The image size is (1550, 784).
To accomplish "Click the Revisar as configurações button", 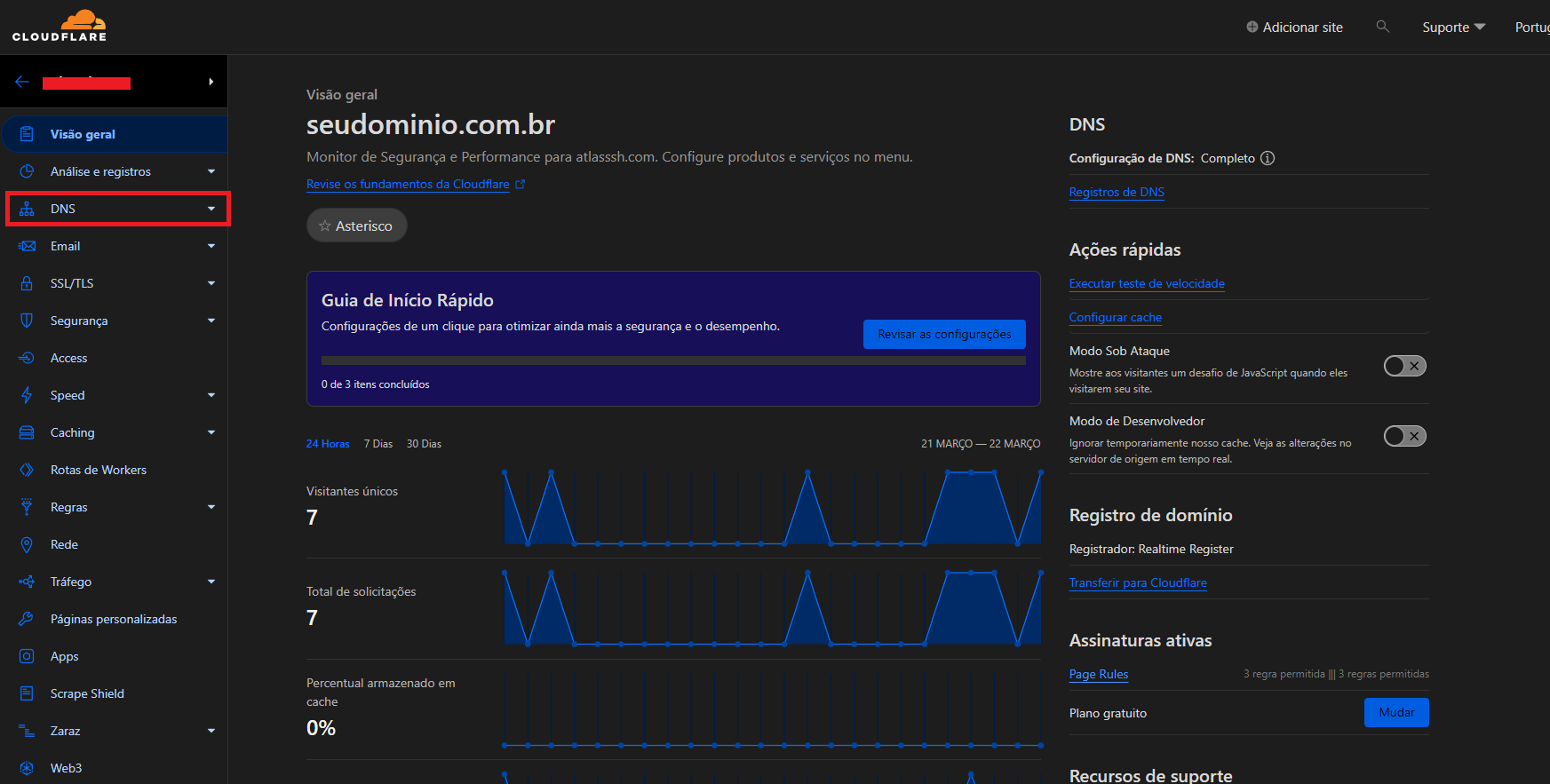I will tap(944, 334).
